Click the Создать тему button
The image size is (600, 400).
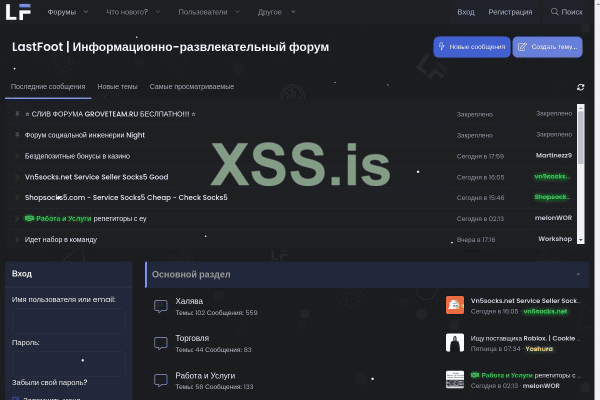click(x=548, y=47)
